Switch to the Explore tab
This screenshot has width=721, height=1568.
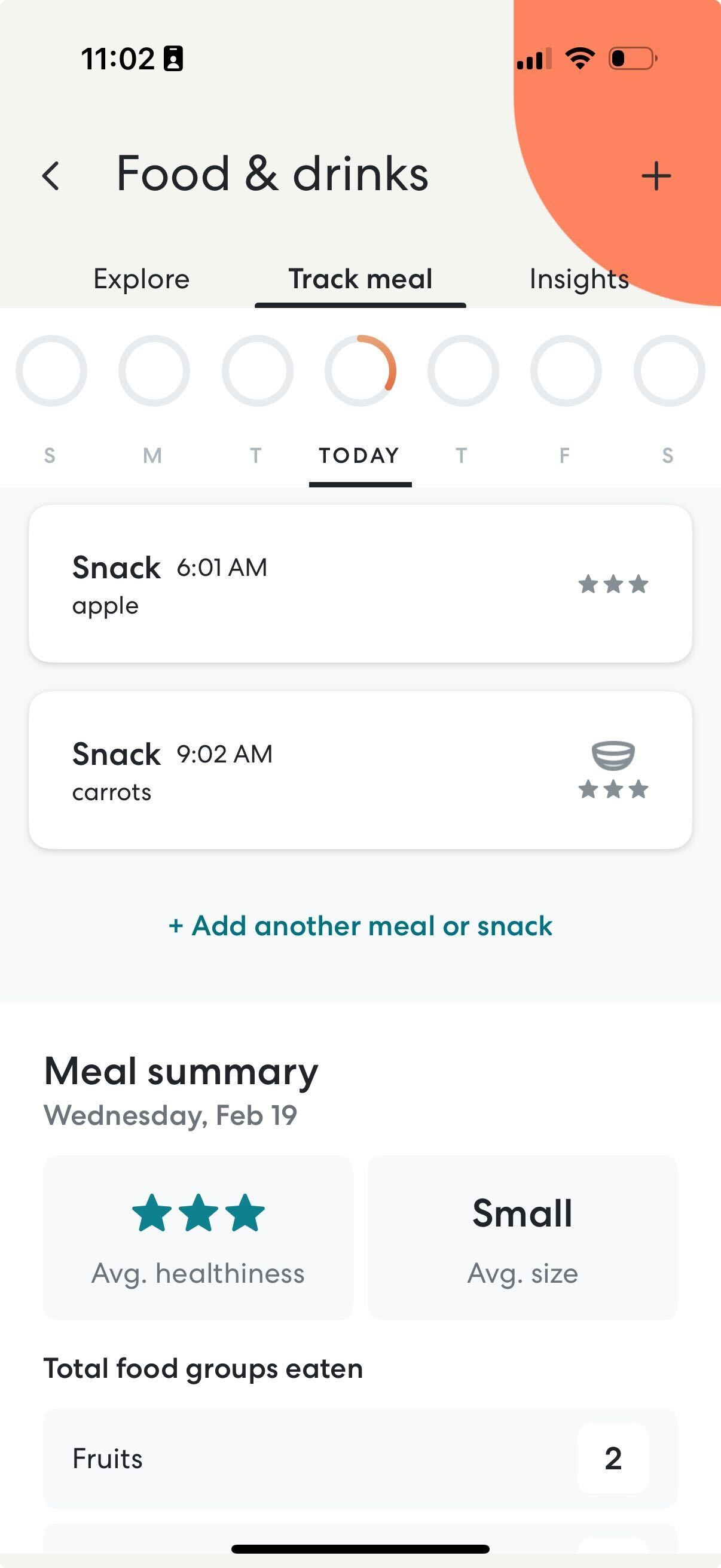click(141, 279)
